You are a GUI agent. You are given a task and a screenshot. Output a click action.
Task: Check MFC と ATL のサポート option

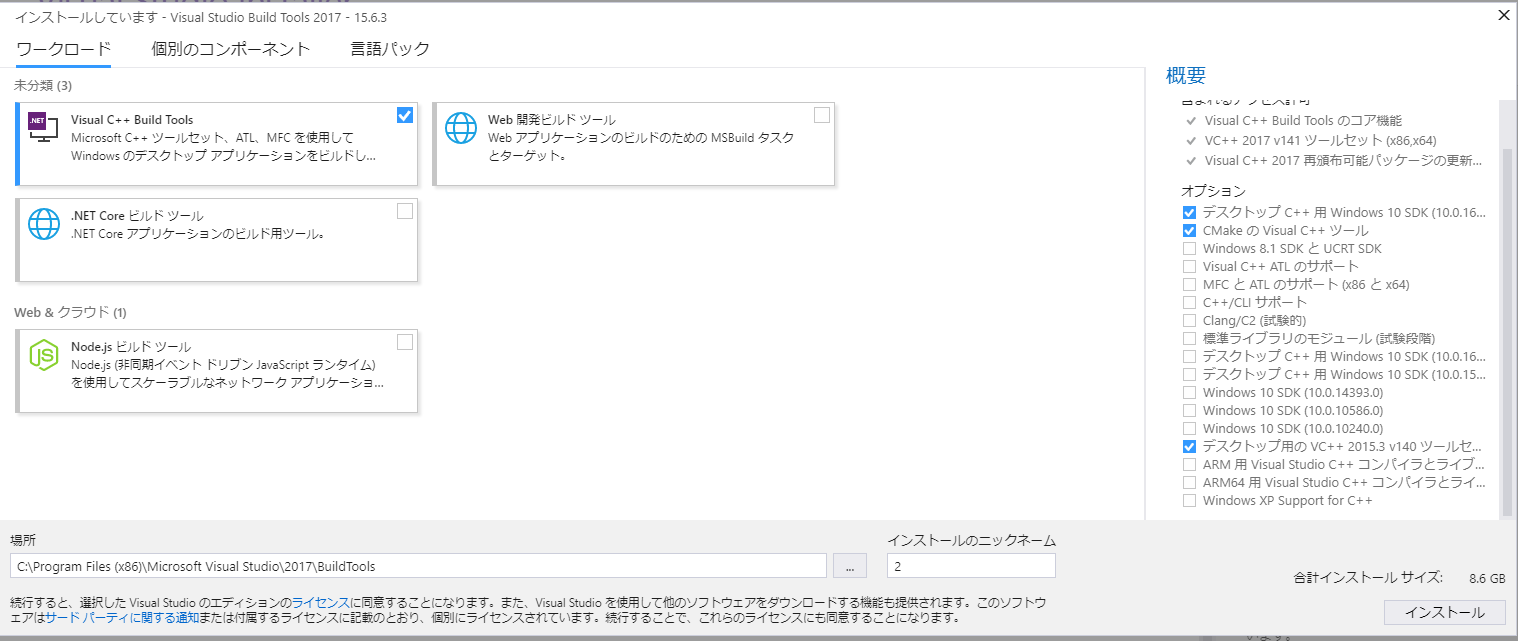[1189, 284]
